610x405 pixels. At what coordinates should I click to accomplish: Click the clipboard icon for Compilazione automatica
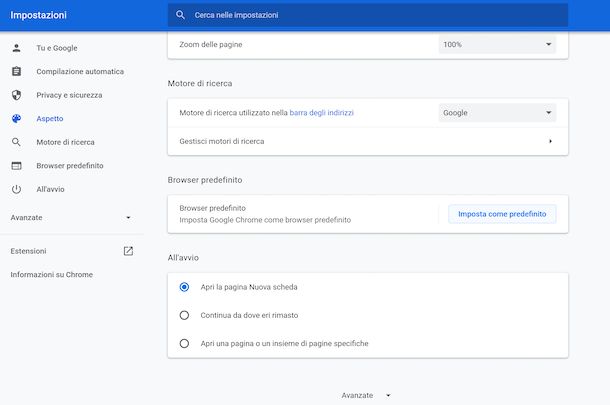click(x=16, y=72)
